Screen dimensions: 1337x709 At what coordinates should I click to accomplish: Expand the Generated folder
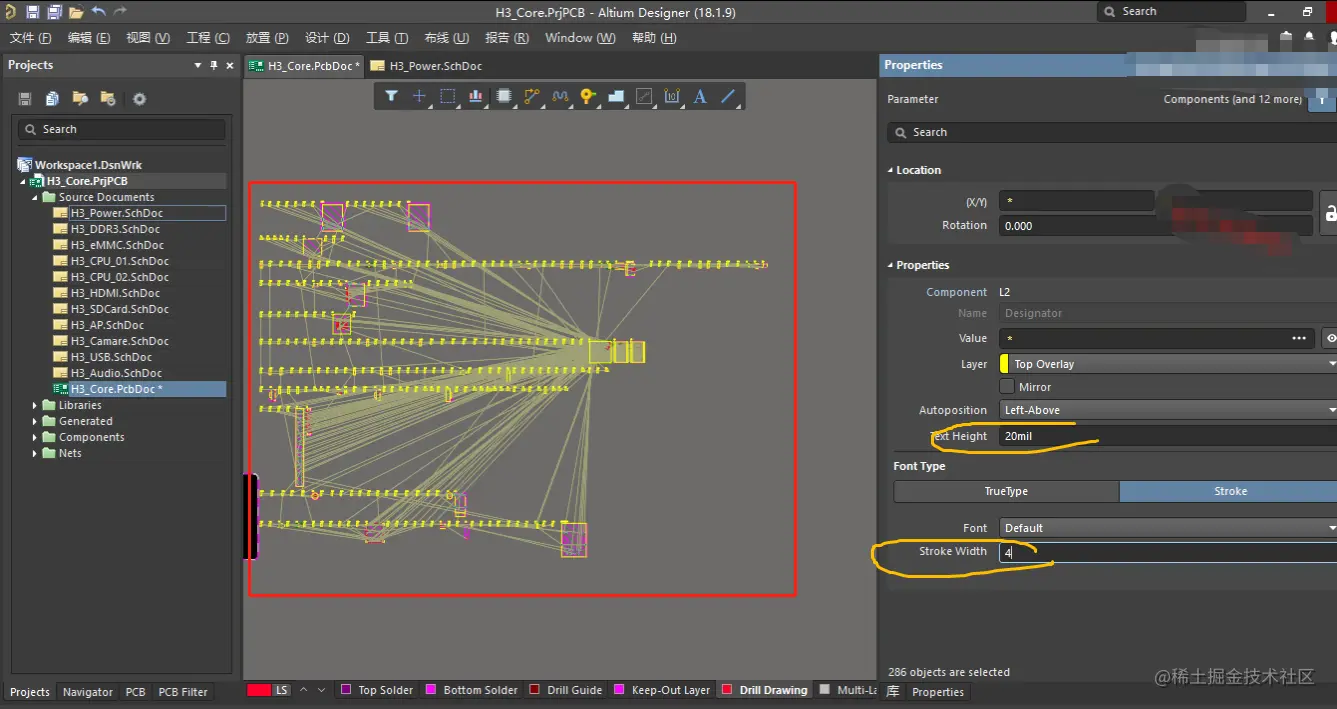click(35, 421)
